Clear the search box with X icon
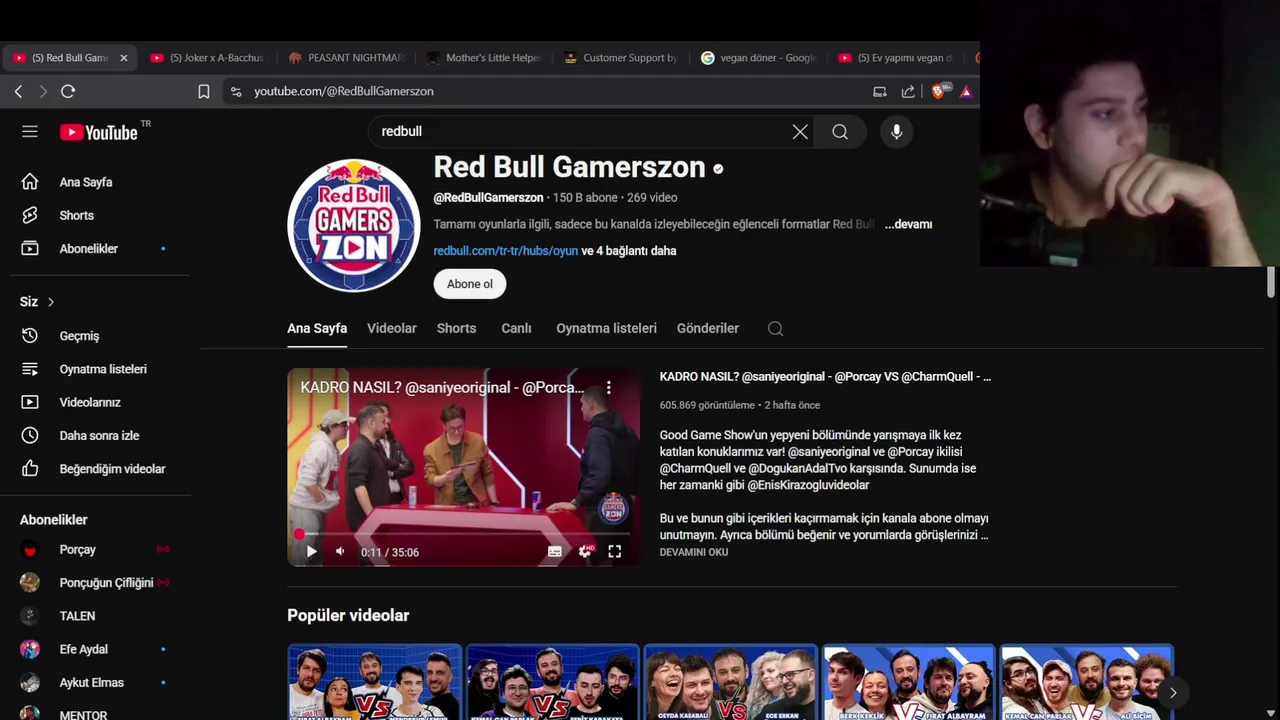Image resolution: width=1280 pixels, height=720 pixels. pyautogui.click(x=800, y=132)
